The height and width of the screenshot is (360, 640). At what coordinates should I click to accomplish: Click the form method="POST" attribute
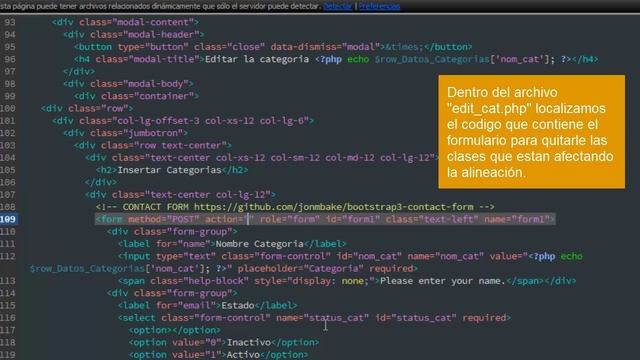(164, 219)
